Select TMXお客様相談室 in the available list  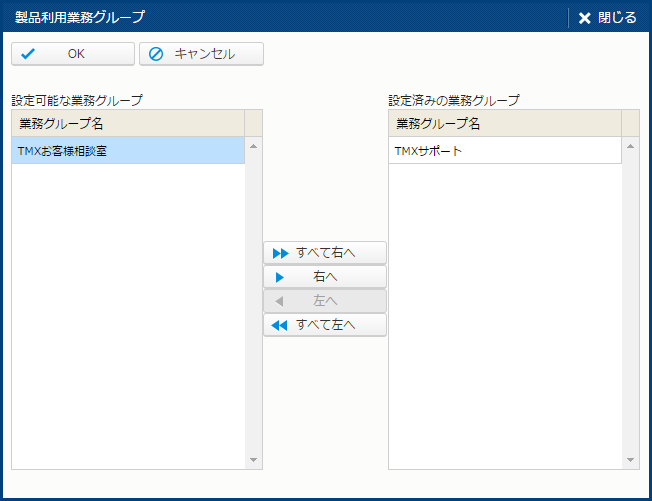pos(128,151)
